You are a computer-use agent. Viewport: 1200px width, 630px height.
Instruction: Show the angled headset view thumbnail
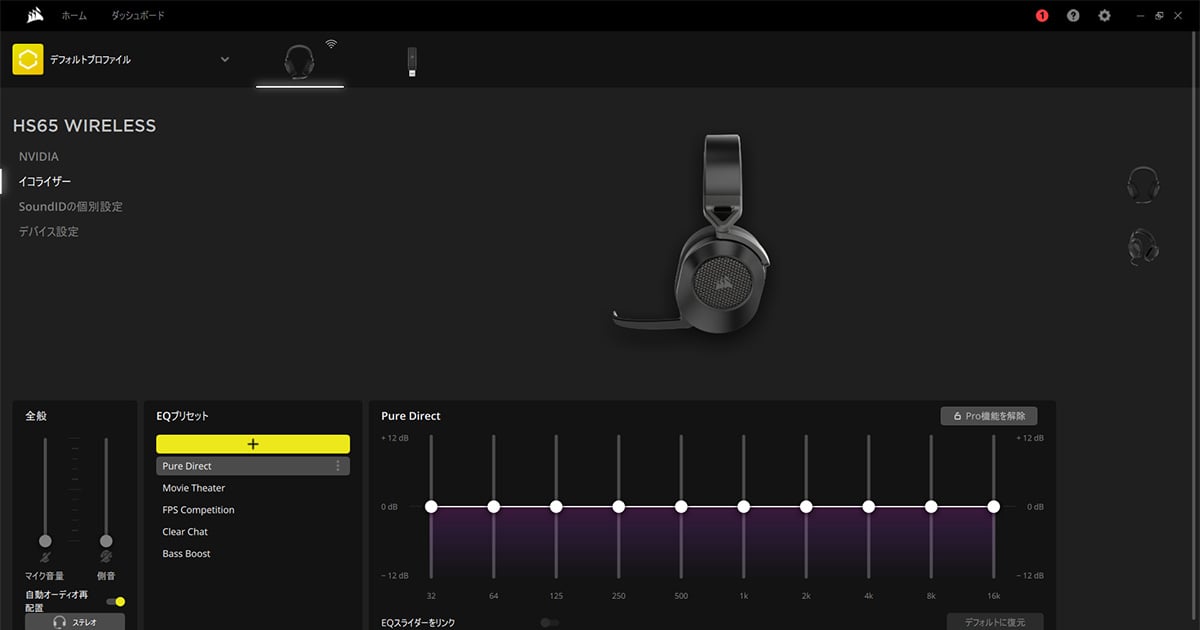(1143, 246)
